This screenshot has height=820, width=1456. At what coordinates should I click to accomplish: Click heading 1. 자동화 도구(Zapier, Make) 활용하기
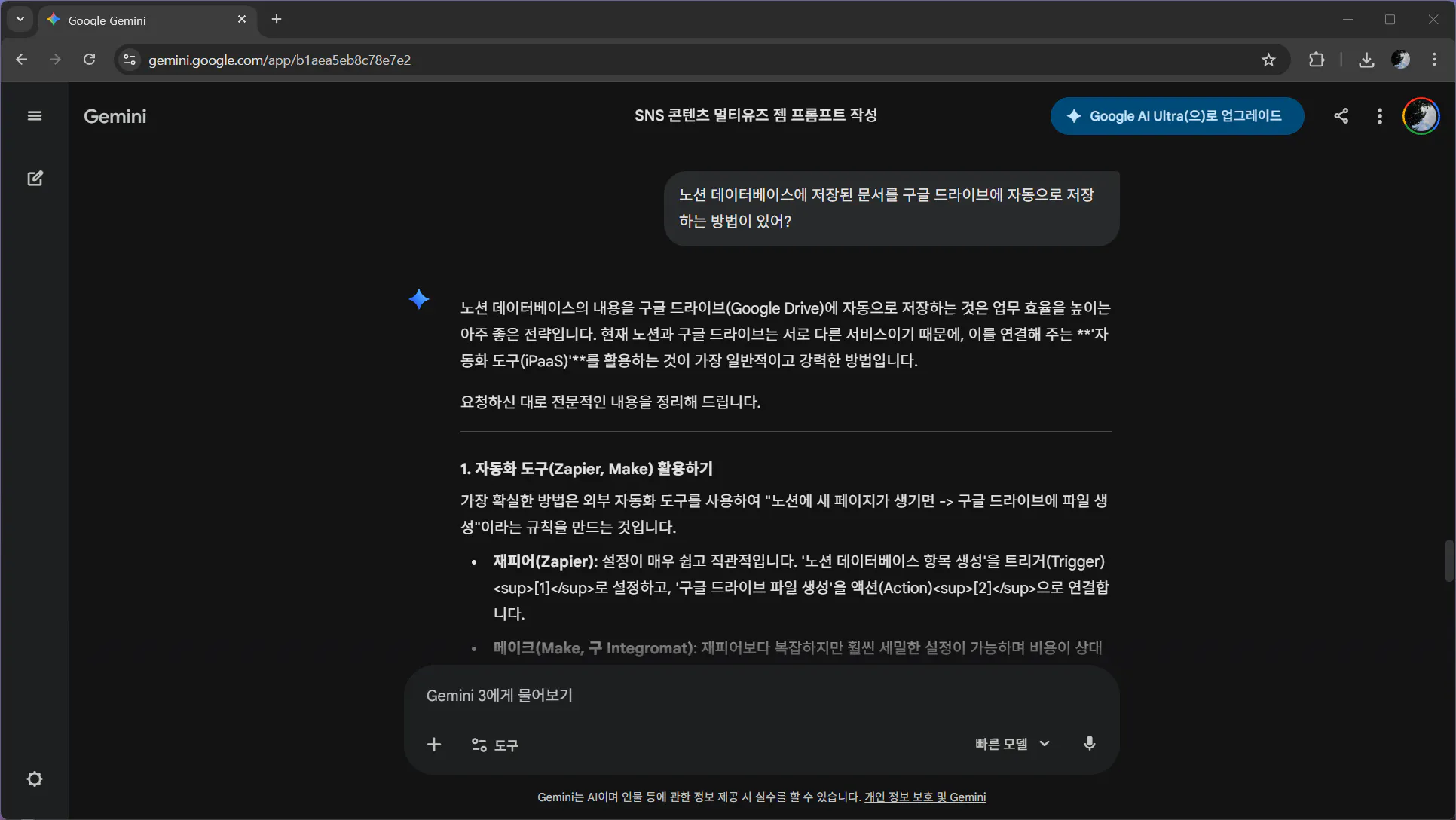point(586,469)
